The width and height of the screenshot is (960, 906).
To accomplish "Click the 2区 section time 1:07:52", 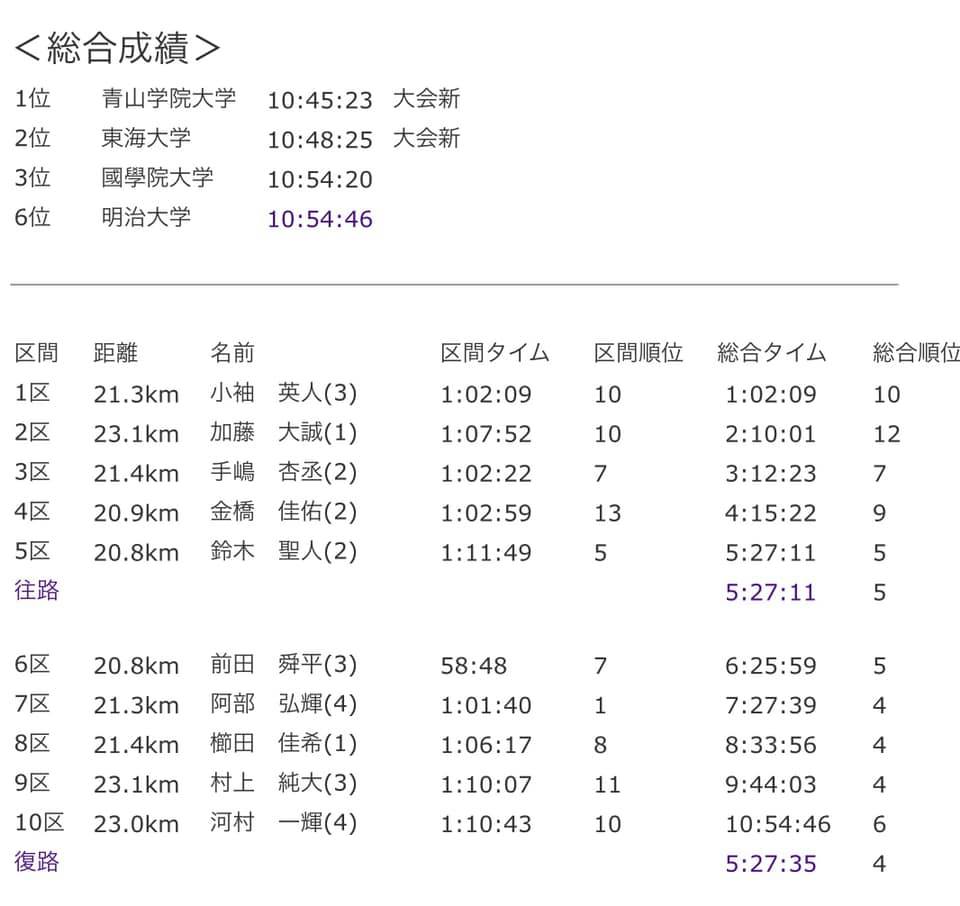I will (486, 435).
